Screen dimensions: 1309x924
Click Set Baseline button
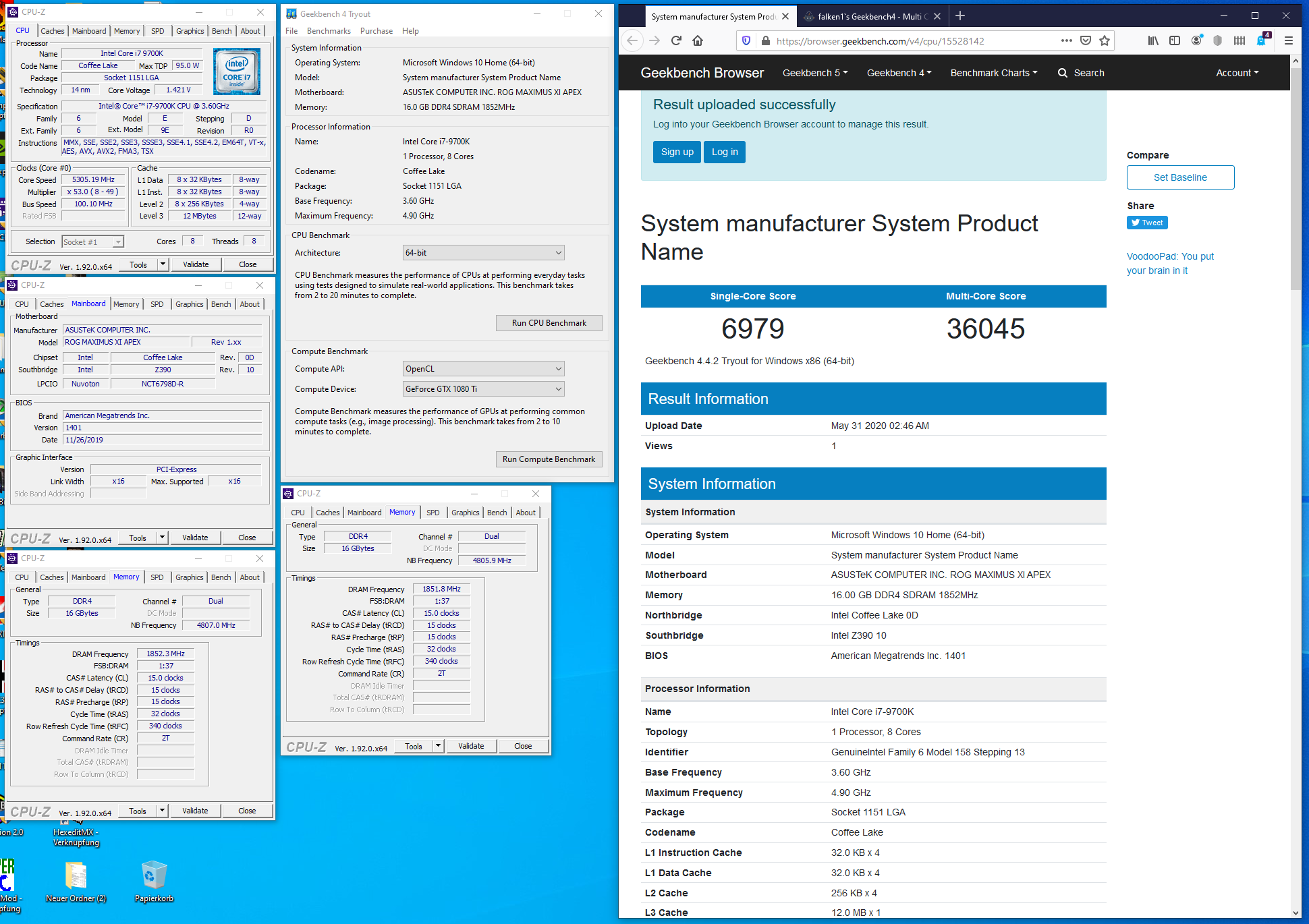coord(1180,177)
